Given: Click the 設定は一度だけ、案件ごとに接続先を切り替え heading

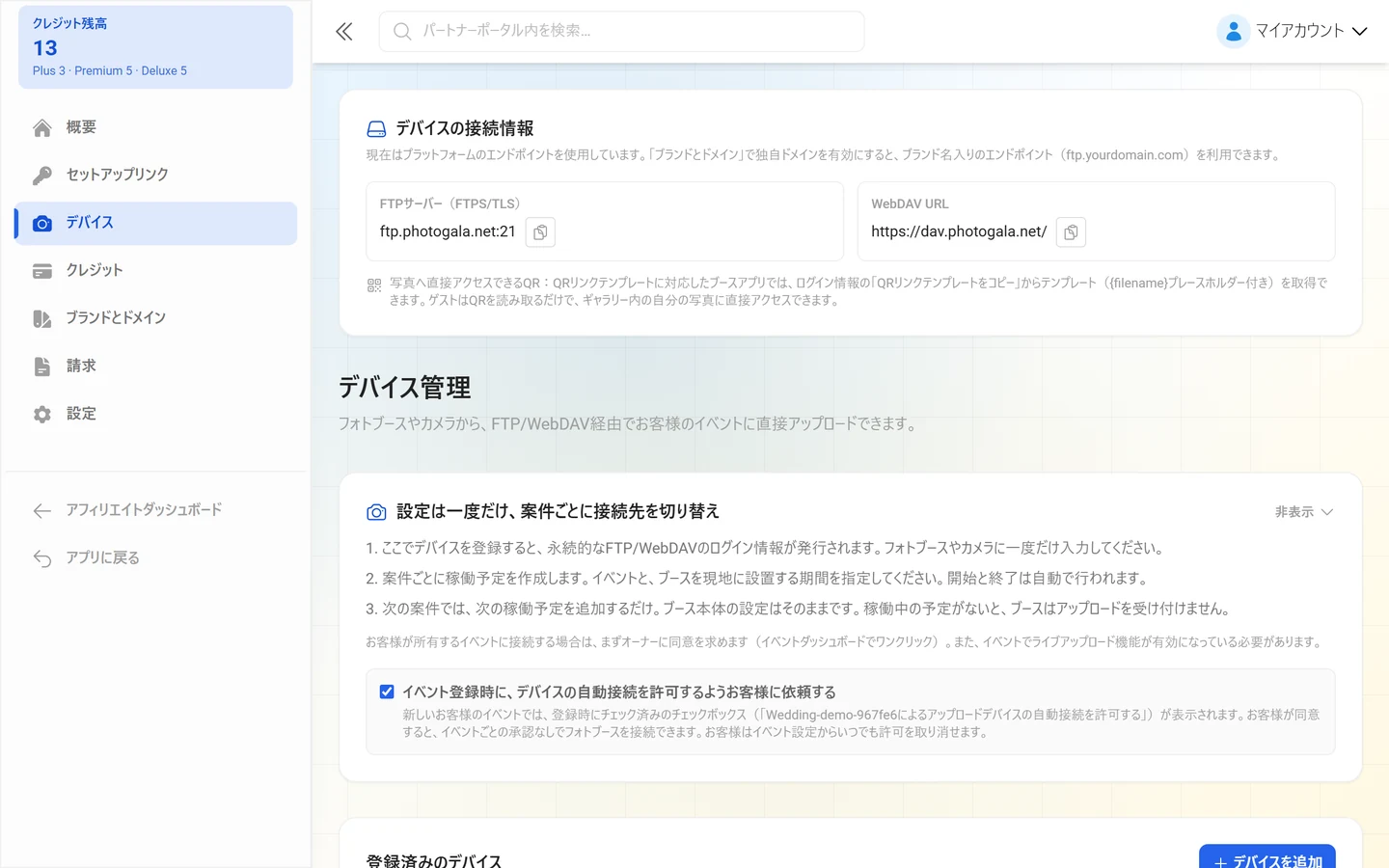Looking at the screenshot, I should (x=558, y=512).
